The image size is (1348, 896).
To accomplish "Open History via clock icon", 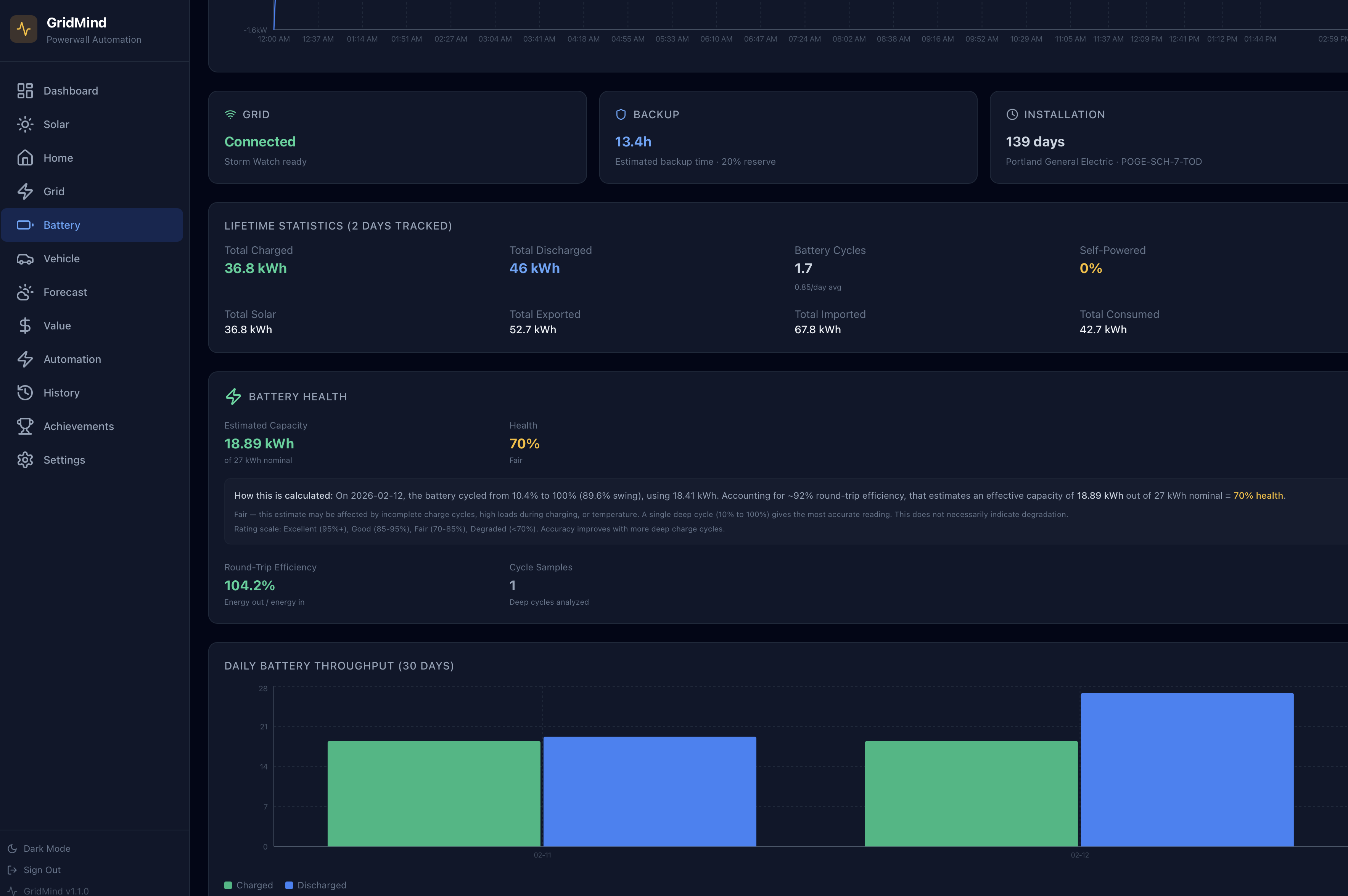I will (x=24, y=393).
